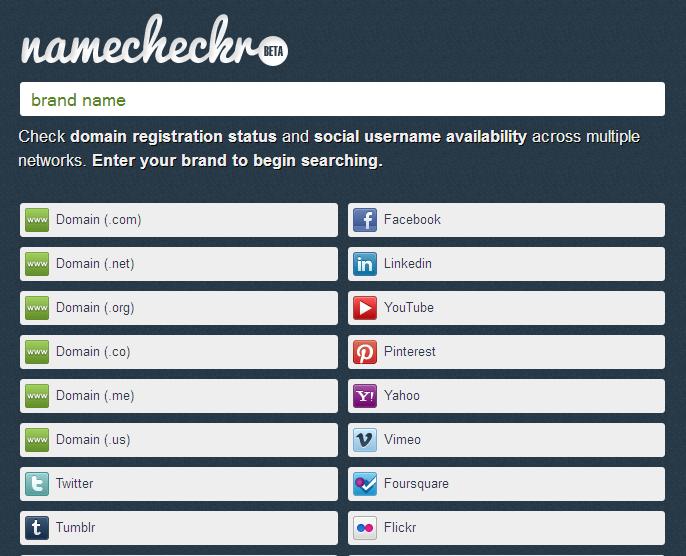Click the YouTube play icon

point(365,308)
